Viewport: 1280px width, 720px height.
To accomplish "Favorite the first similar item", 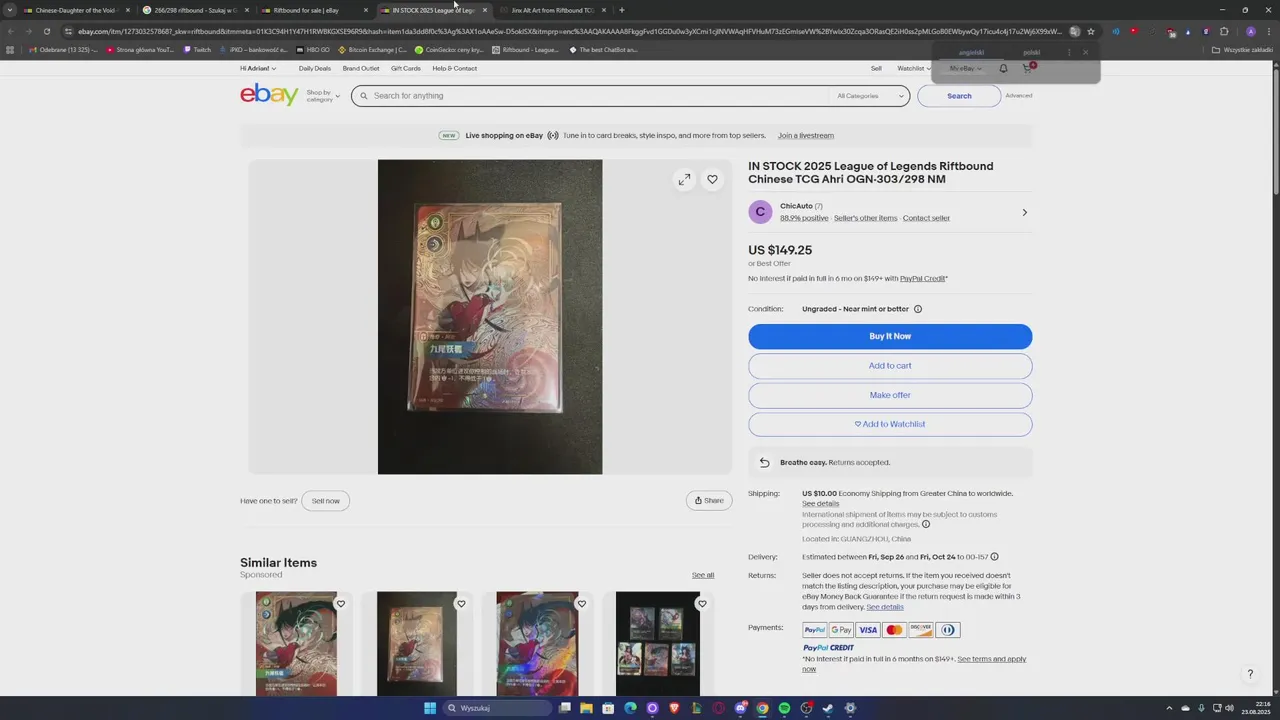I will [x=341, y=603].
